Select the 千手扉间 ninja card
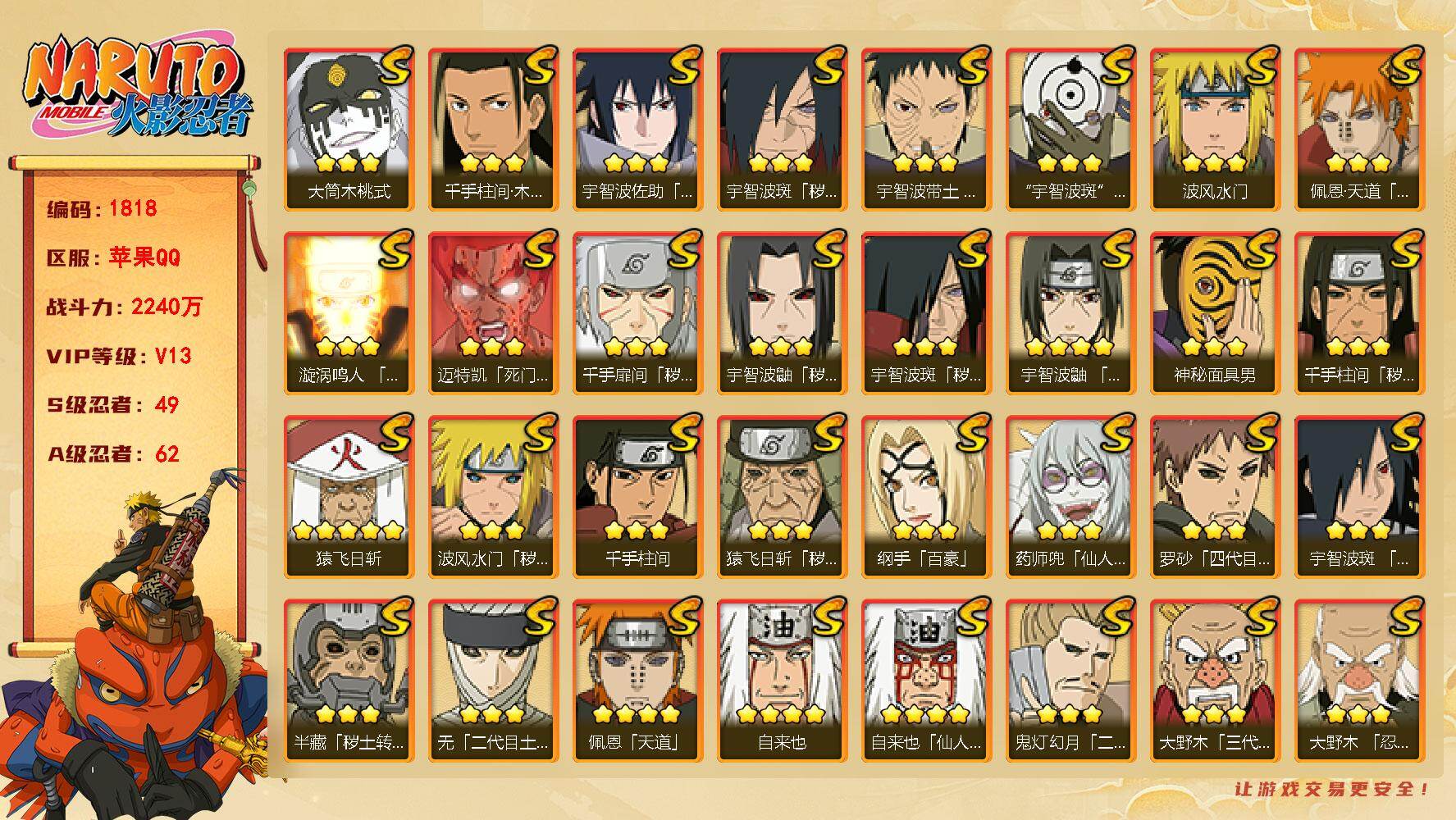Image resolution: width=1456 pixels, height=820 pixels. [x=637, y=313]
